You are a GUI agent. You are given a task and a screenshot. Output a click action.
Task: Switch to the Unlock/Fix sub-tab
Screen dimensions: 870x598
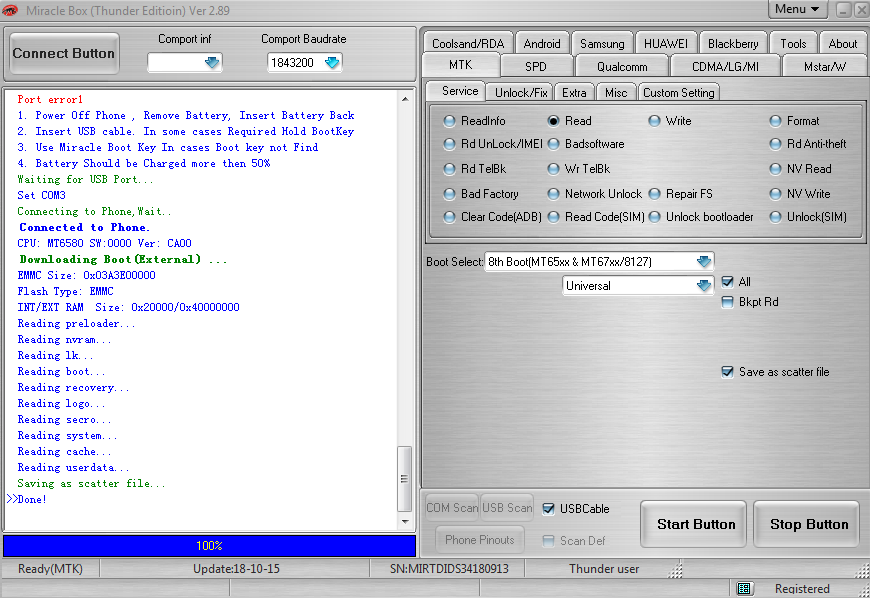tap(521, 93)
